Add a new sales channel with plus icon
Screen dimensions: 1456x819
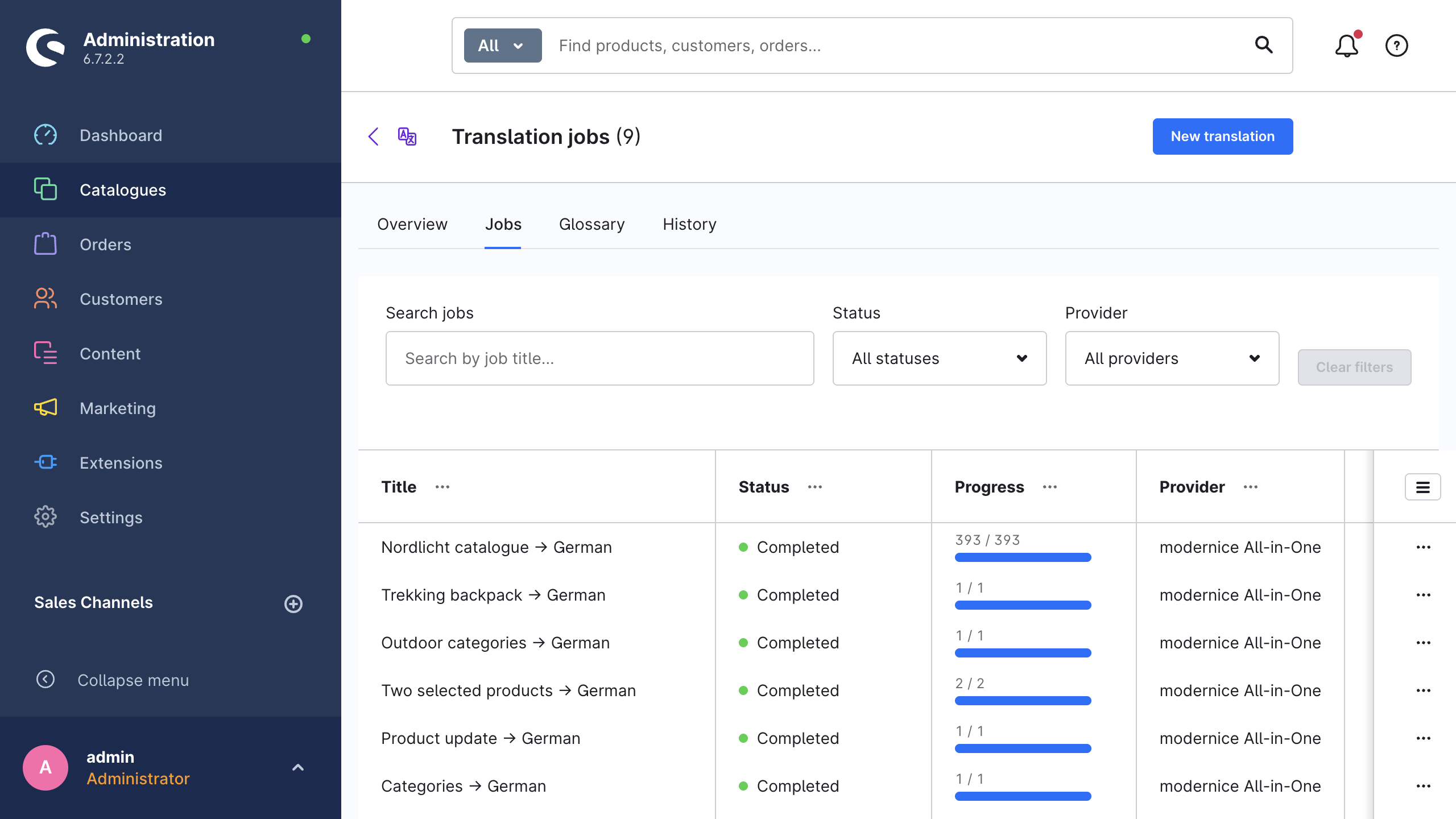[x=293, y=603]
